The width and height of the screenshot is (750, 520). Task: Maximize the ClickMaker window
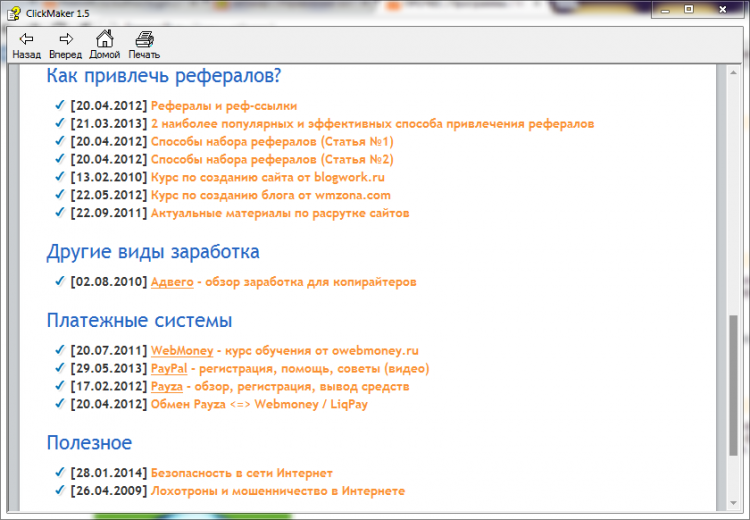coord(689,10)
